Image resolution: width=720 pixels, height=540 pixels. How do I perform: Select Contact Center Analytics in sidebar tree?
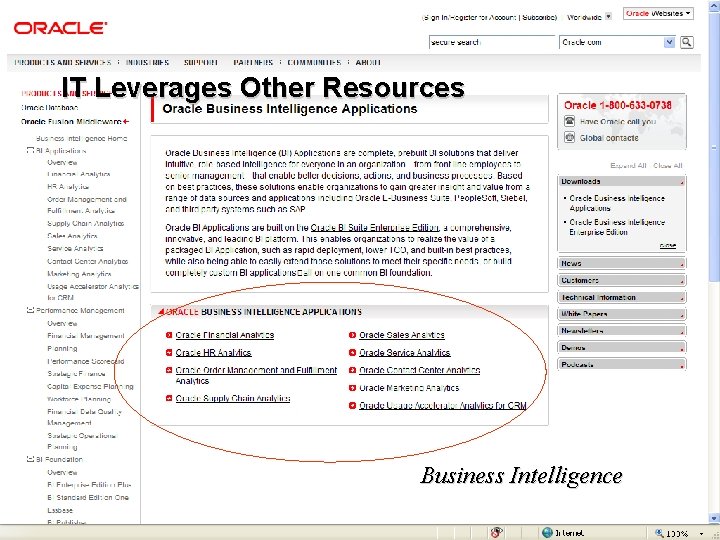tap(88, 261)
